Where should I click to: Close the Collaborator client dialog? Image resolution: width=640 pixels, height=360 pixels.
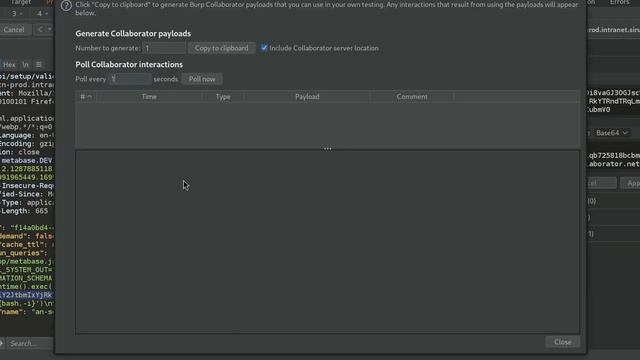coord(562,342)
